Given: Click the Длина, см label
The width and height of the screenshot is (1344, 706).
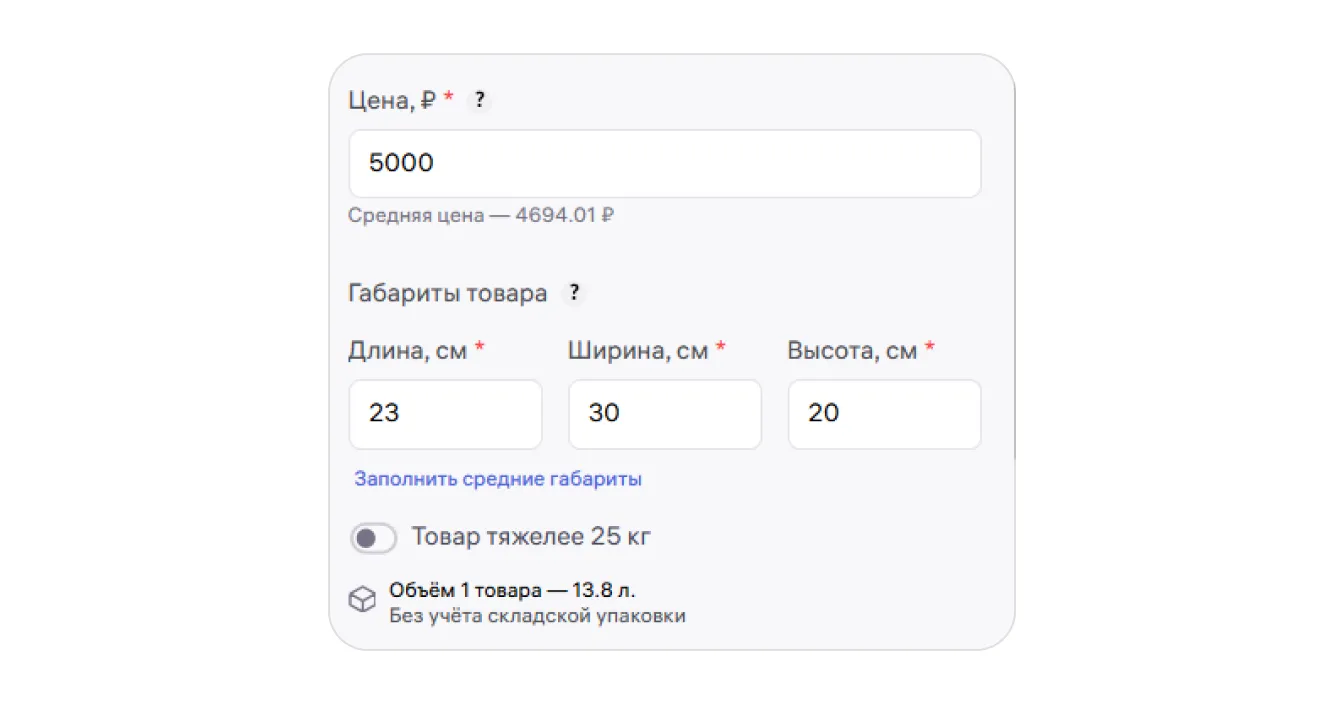Looking at the screenshot, I should click(x=408, y=351).
